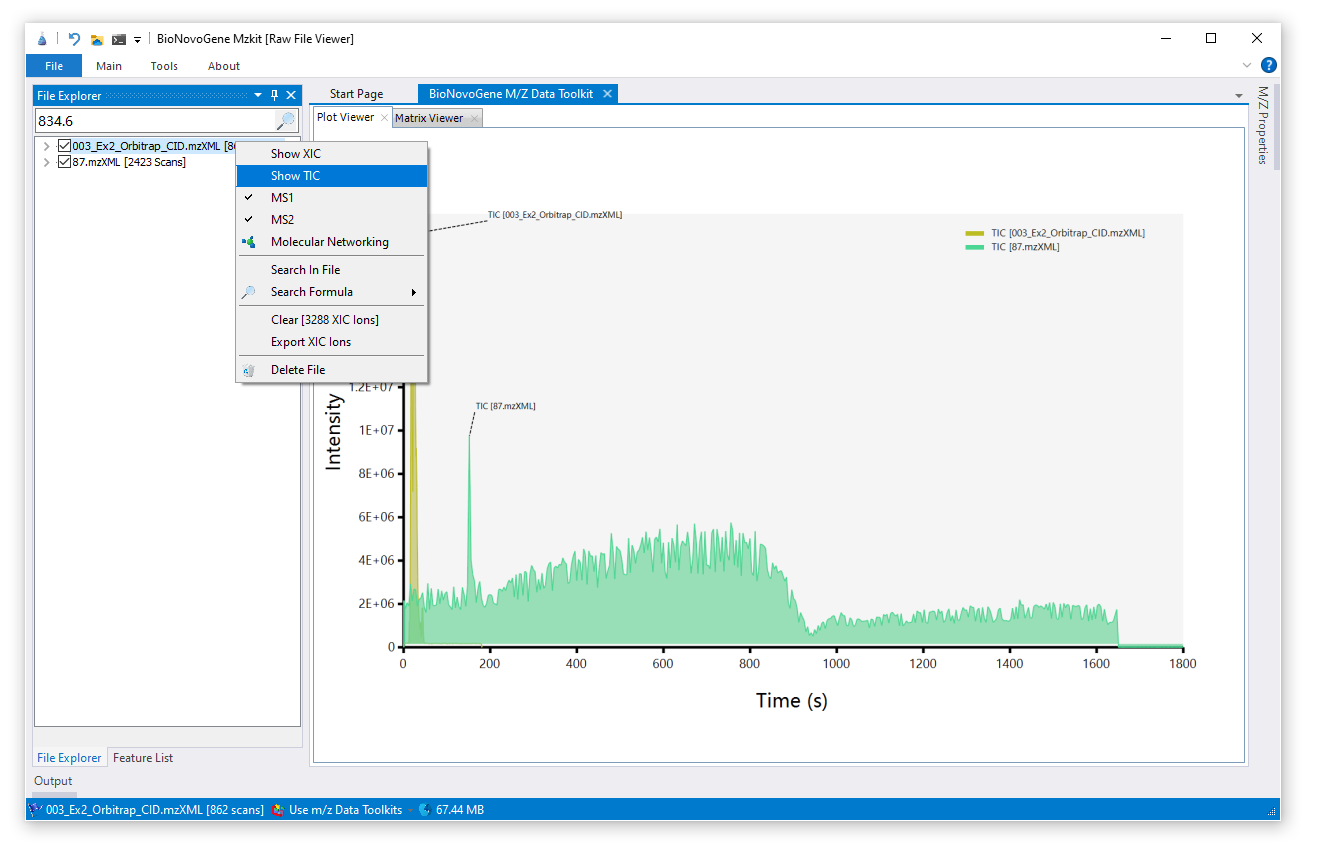The image size is (1320, 848).
Task: Open the About ribbon tab
Action: pos(224,66)
